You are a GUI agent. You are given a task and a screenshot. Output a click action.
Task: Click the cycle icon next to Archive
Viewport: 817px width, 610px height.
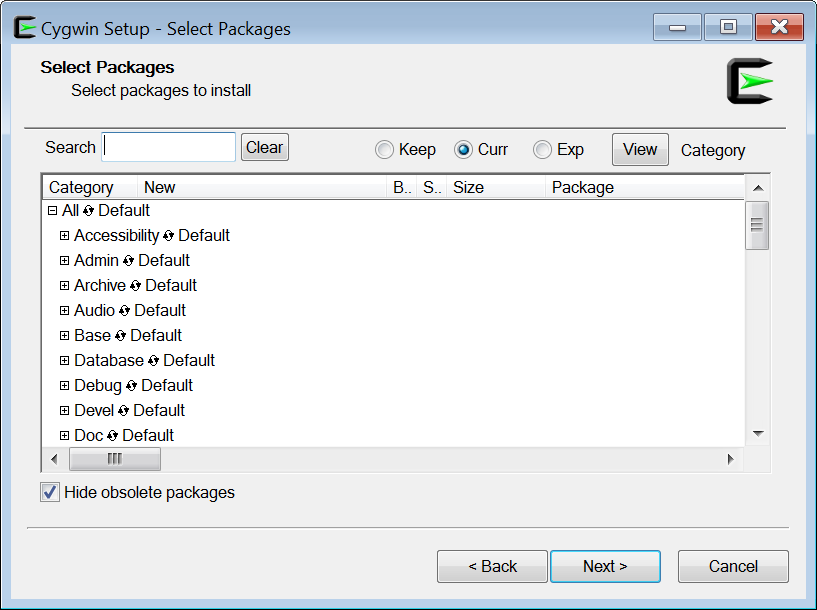pyautogui.click(x=135, y=286)
